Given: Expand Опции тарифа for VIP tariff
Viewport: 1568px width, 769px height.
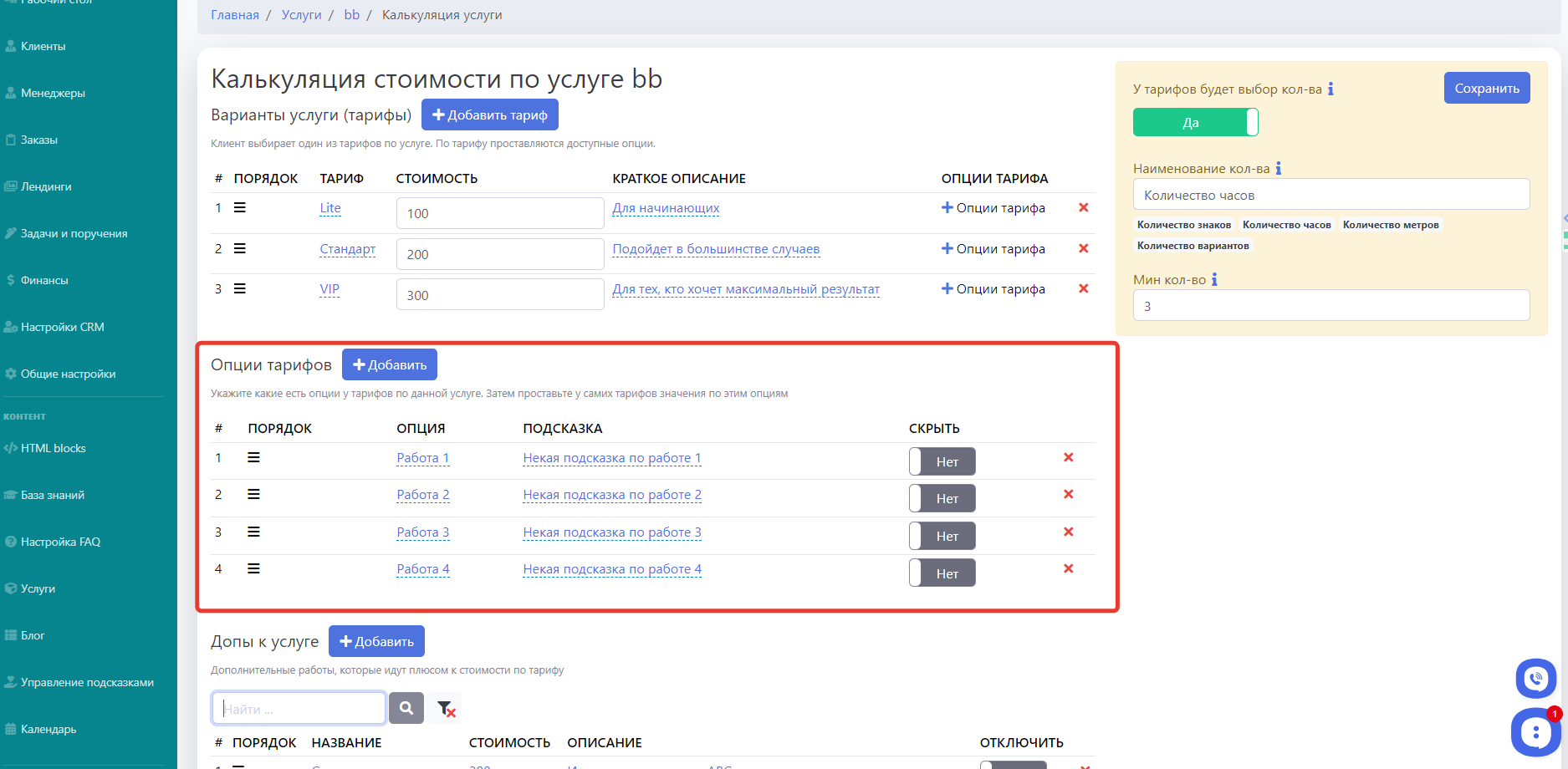Looking at the screenshot, I should (x=993, y=289).
